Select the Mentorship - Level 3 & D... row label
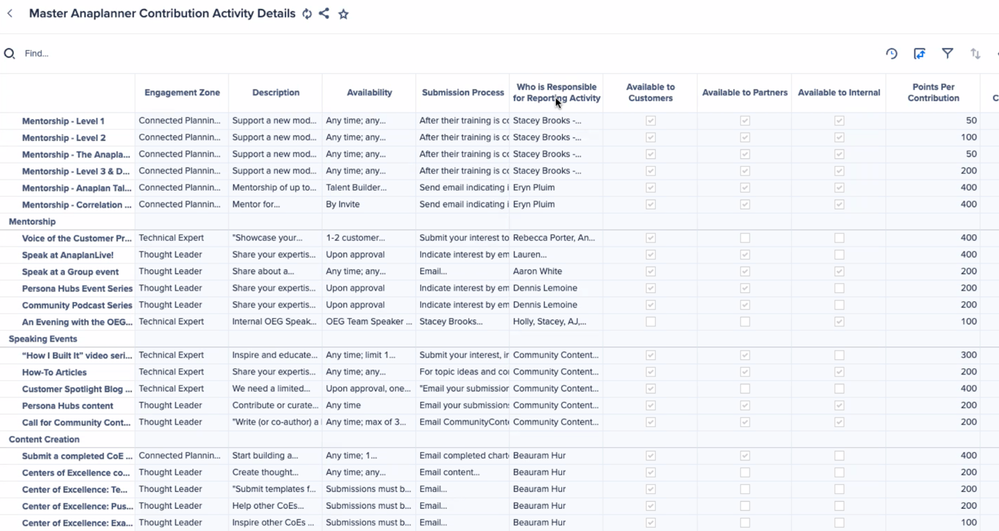Viewport: 999px width, 531px height. (75, 171)
